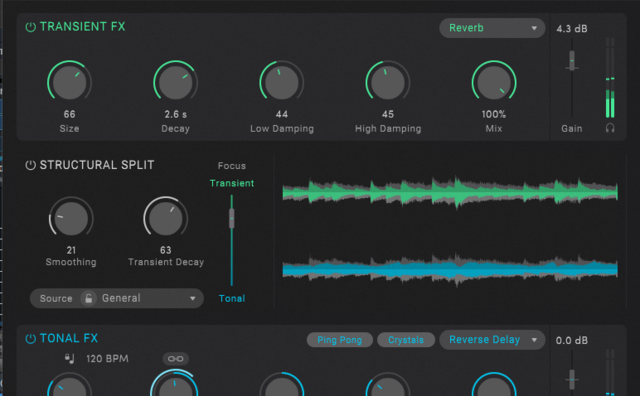The image size is (640, 396).
Task: Click the Size knob
Action: click(69, 82)
